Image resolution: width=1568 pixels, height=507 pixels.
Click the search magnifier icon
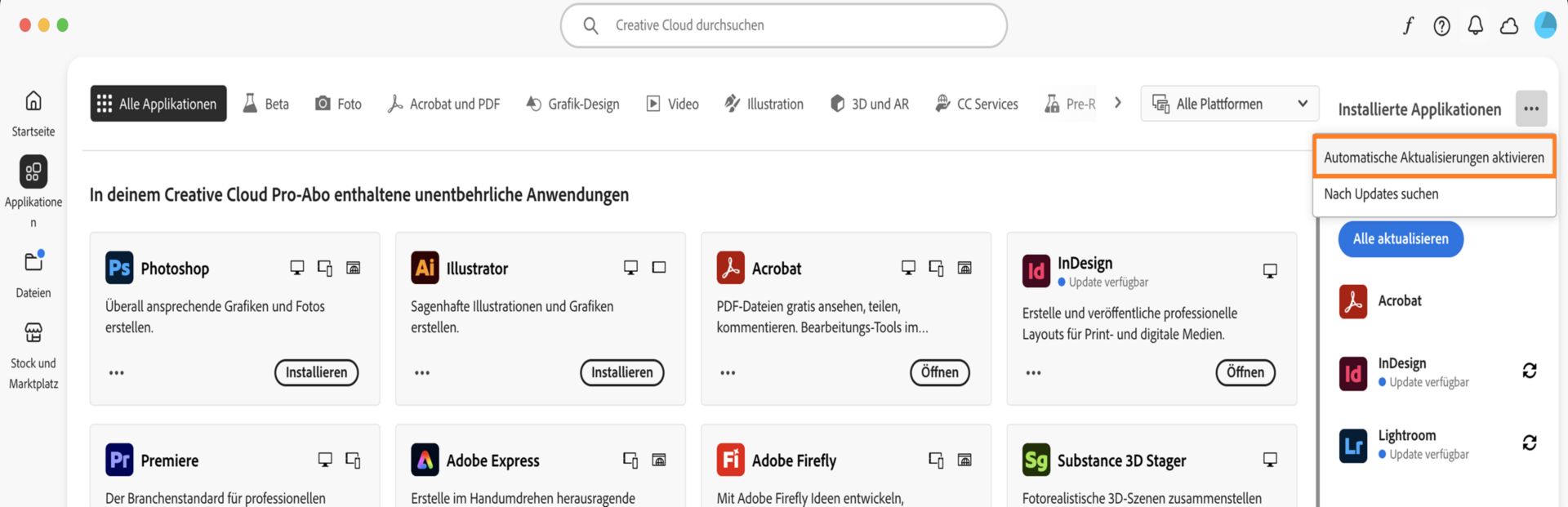pyautogui.click(x=590, y=25)
